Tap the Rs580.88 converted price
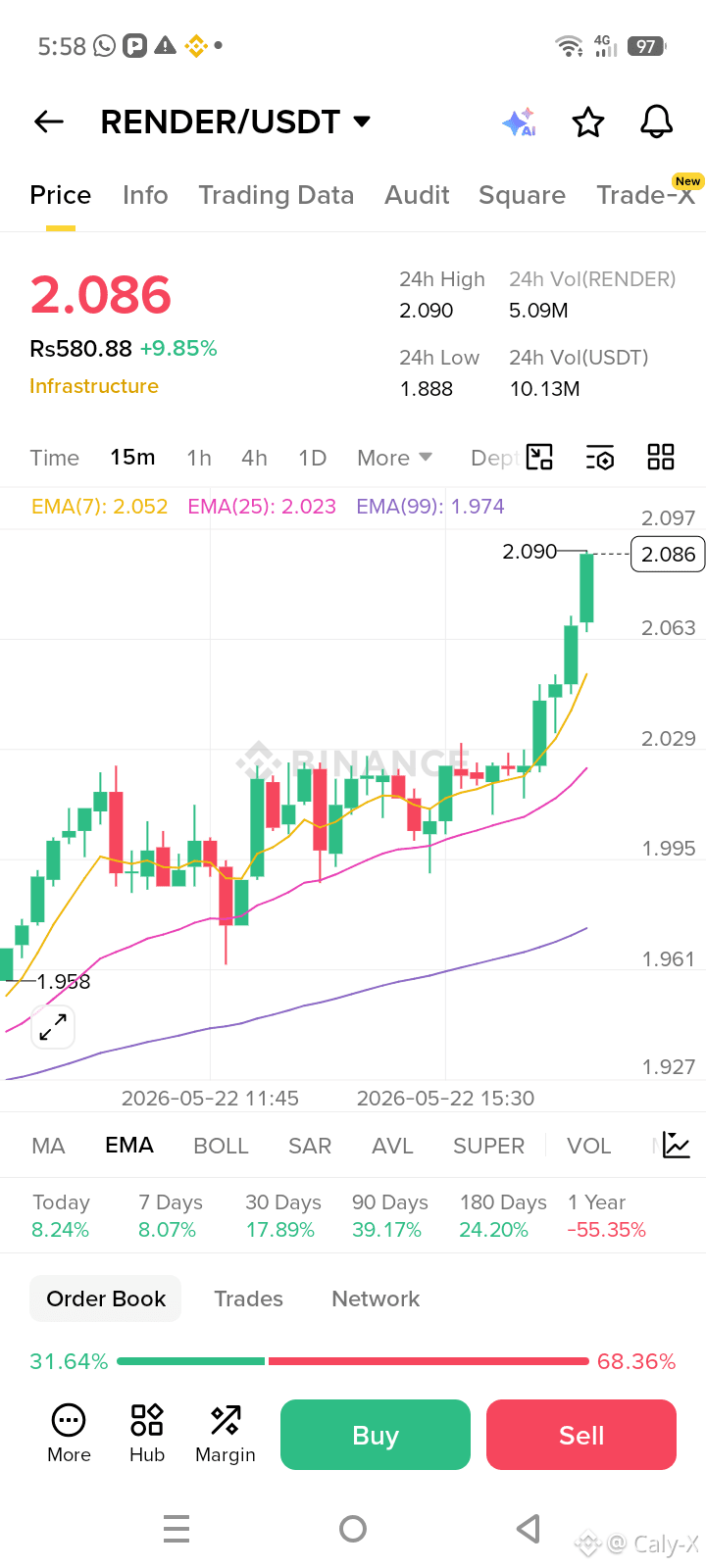 click(80, 349)
